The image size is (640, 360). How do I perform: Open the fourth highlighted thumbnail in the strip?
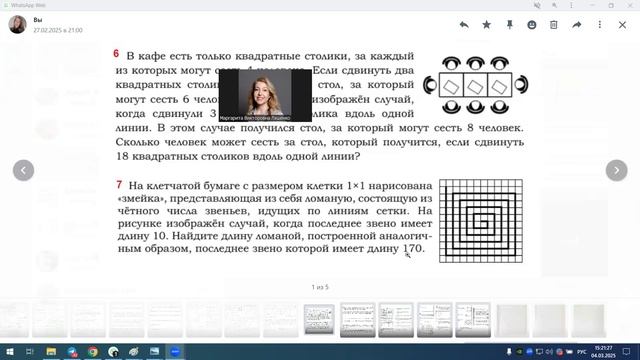[435, 320]
